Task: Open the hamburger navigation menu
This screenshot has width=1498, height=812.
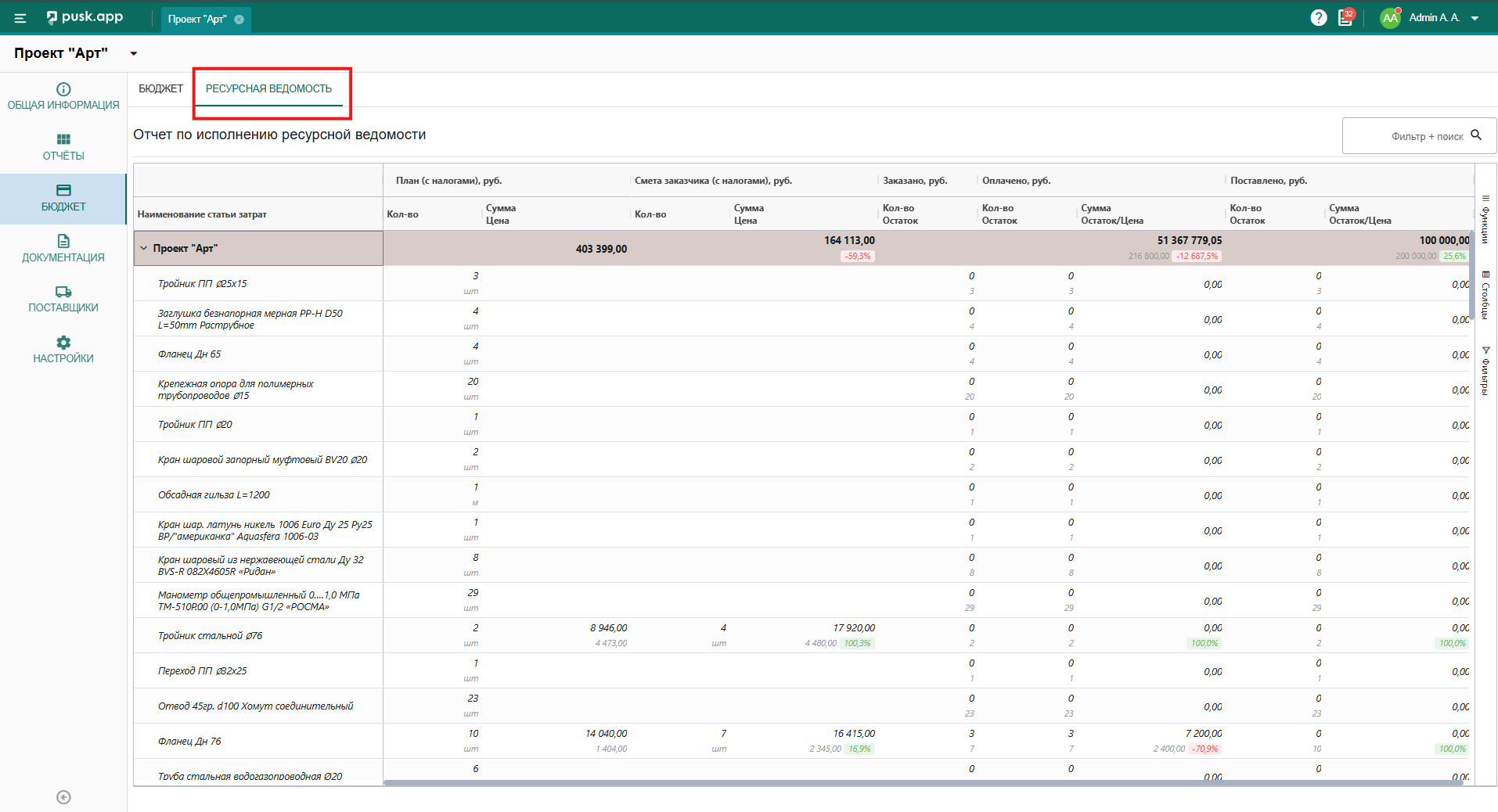Action: tap(20, 18)
